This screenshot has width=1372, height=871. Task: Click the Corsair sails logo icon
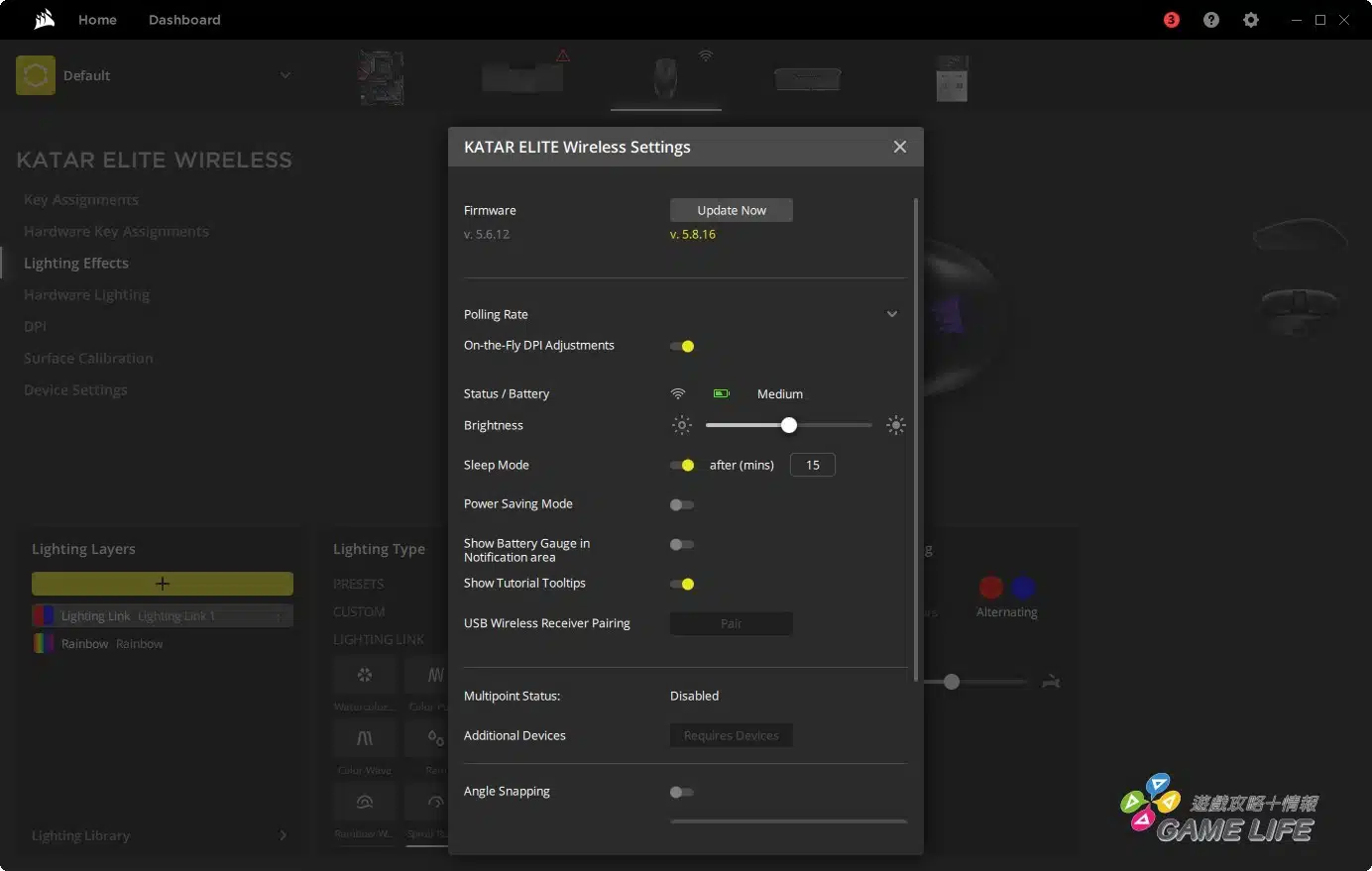[x=44, y=20]
